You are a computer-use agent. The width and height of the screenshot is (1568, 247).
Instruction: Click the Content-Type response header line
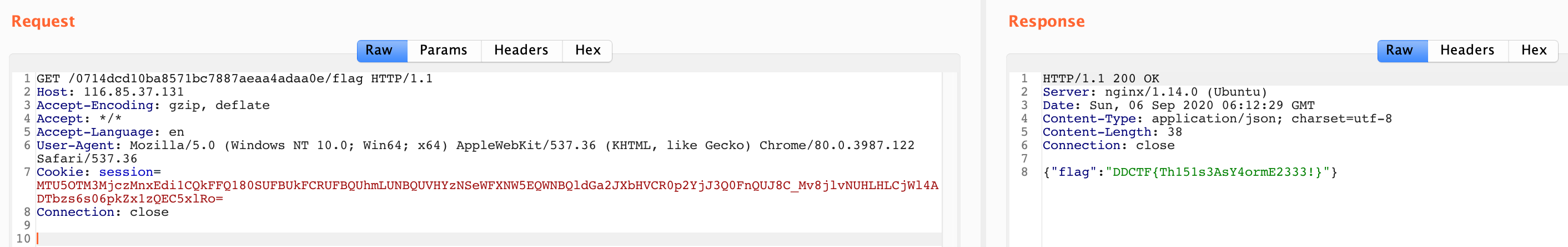tap(1216, 119)
